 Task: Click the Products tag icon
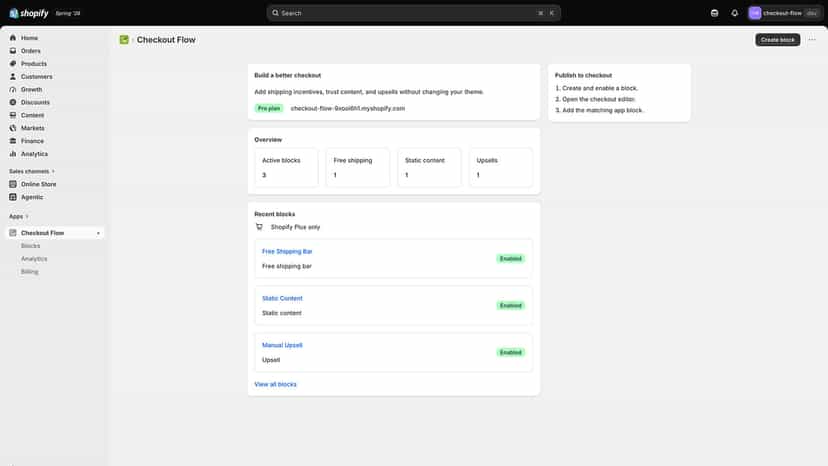pyautogui.click(x=13, y=64)
